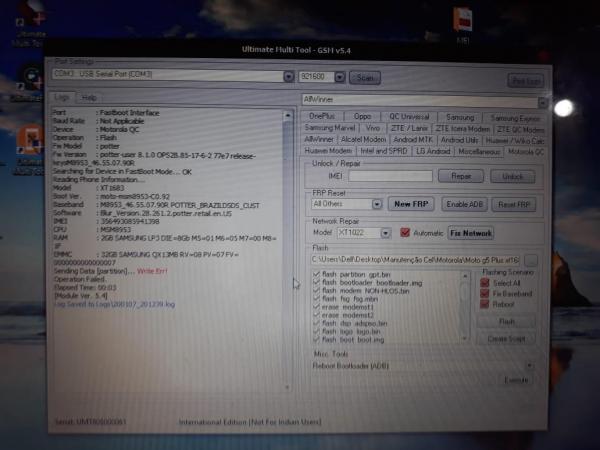Click the Execute misc tool button
Viewport: 600px width, 450px height.
click(x=516, y=380)
